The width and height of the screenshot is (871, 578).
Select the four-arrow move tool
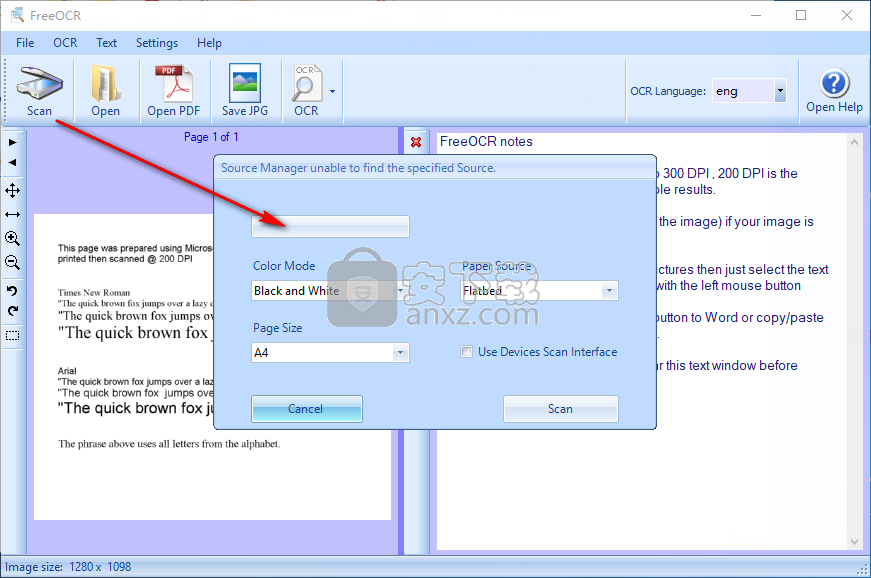pyautogui.click(x=12, y=191)
